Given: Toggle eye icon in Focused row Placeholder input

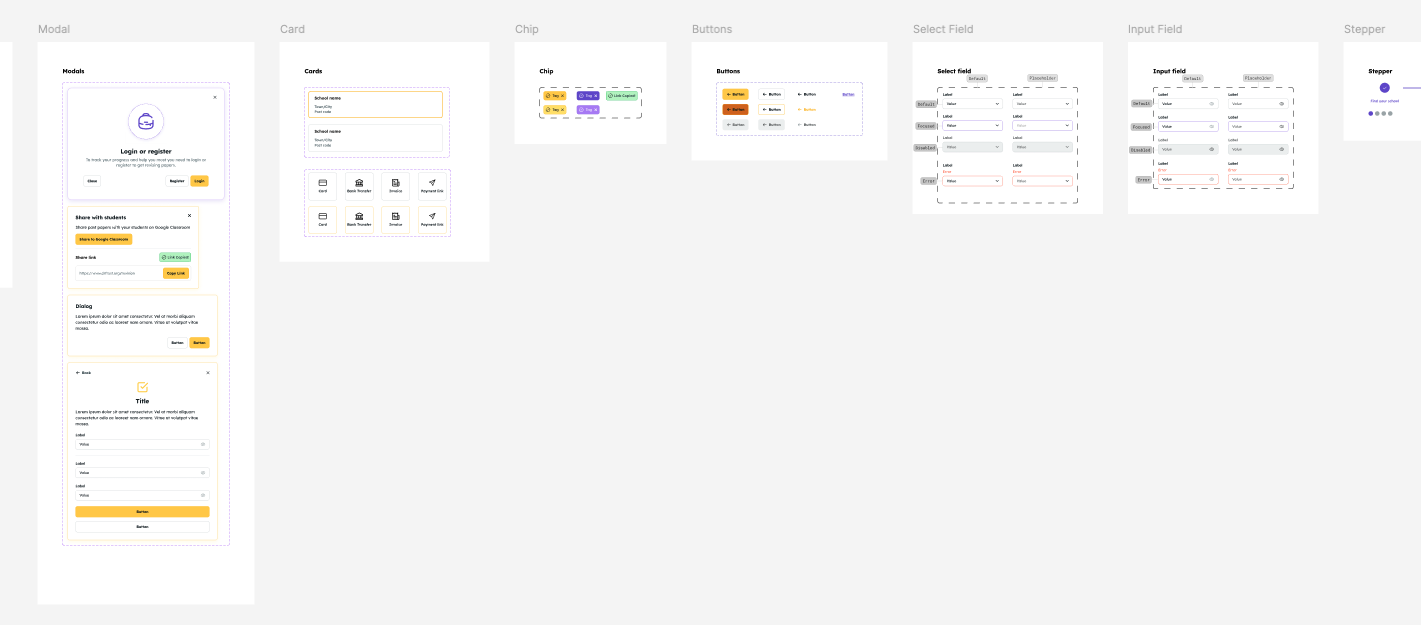Looking at the screenshot, I should pos(1282,126).
